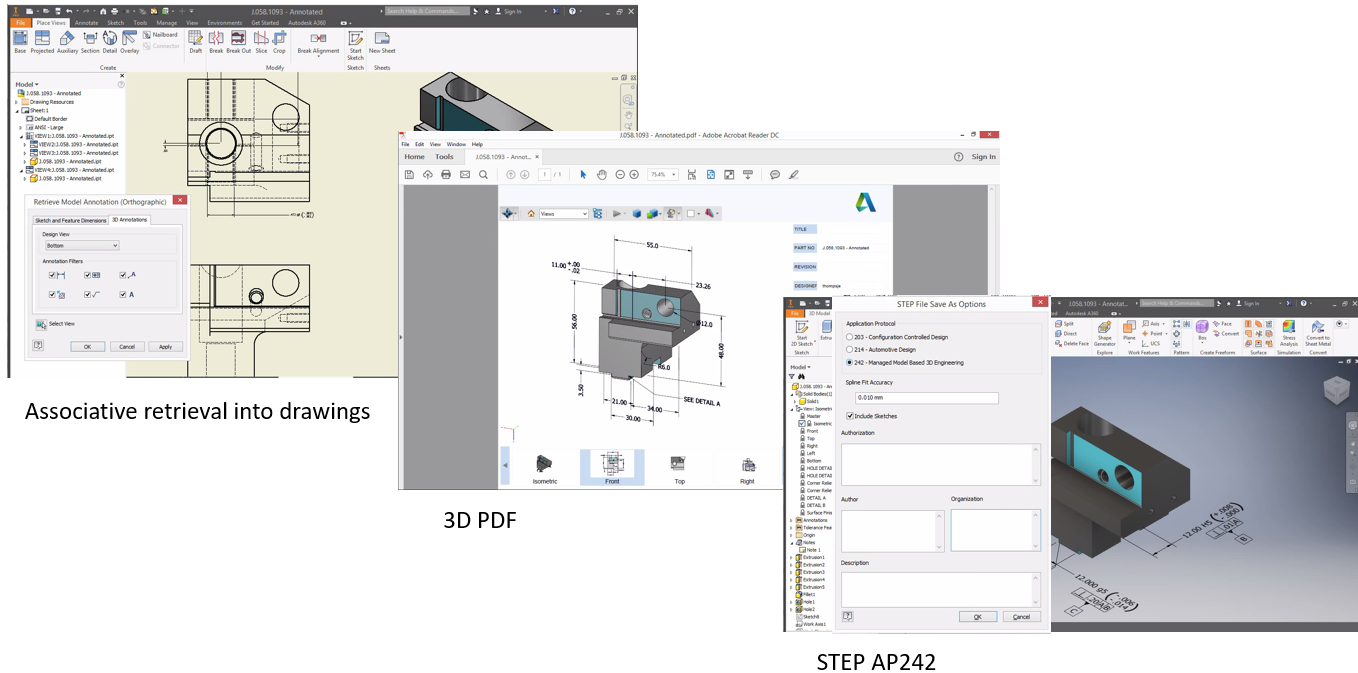Select the Top view thumbnail in PDF
Image resolution: width=1358 pixels, height=673 pixels.
click(679, 467)
